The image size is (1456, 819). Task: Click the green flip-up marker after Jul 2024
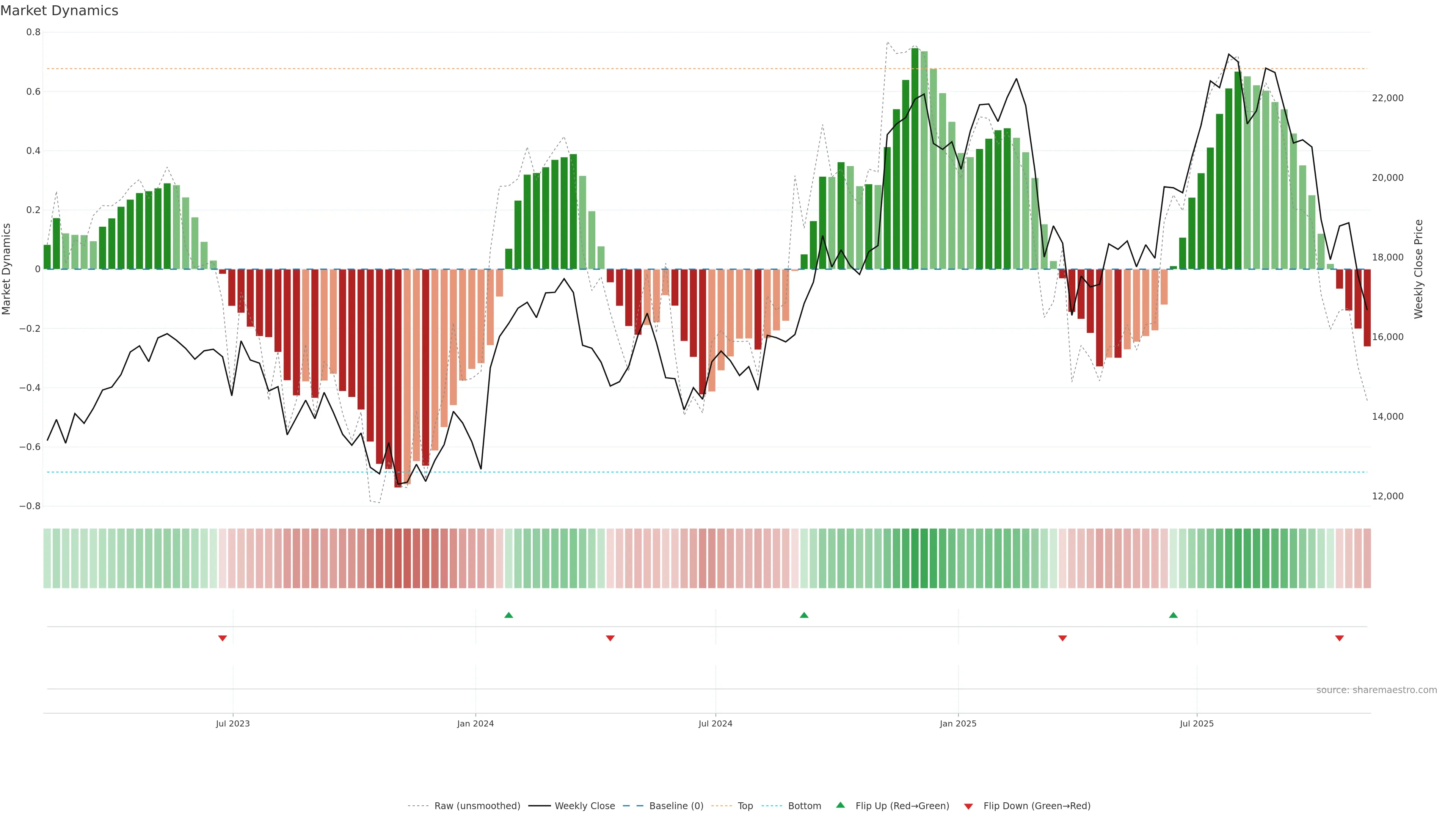pyautogui.click(x=804, y=615)
